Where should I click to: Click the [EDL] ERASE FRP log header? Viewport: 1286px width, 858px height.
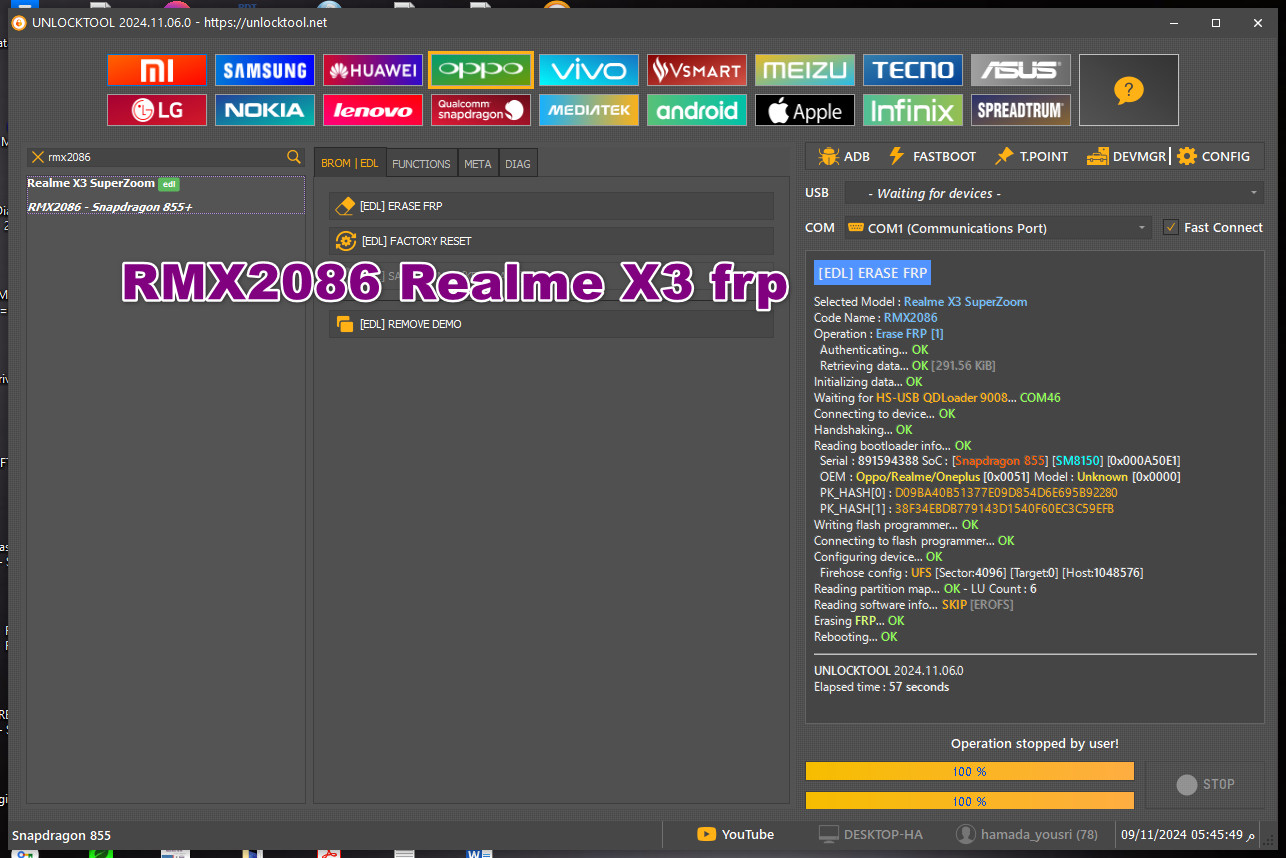coord(872,272)
